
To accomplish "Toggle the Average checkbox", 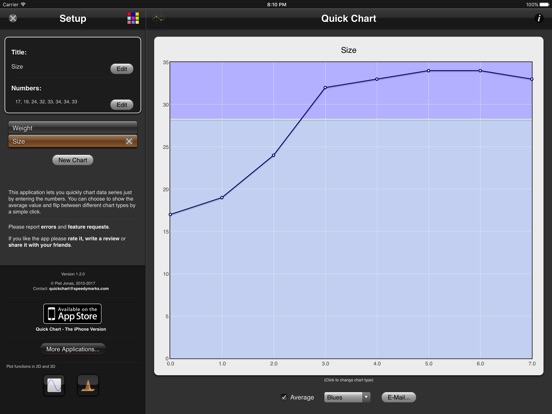I will pyautogui.click(x=284, y=397).
